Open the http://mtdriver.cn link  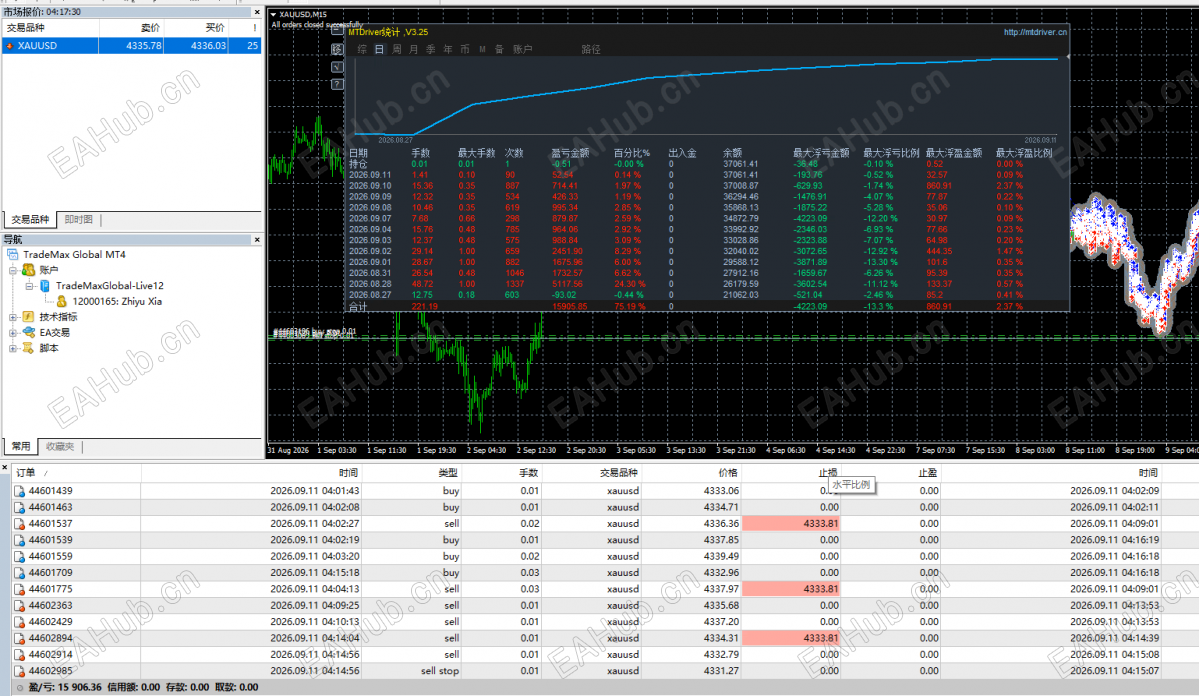pos(1035,32)
